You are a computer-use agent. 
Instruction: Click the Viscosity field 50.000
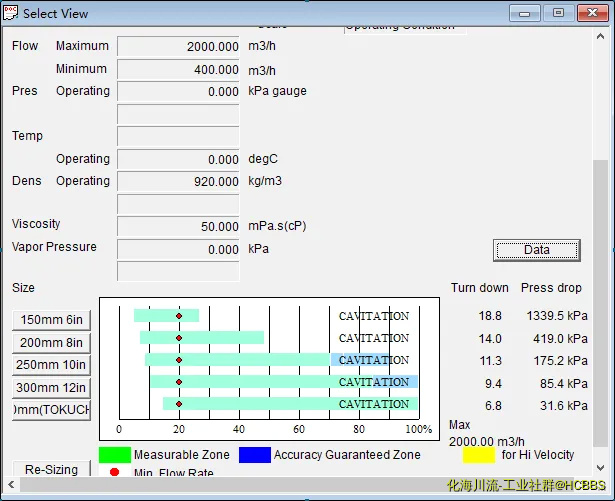pyautogui.click(x=178, y=226)
